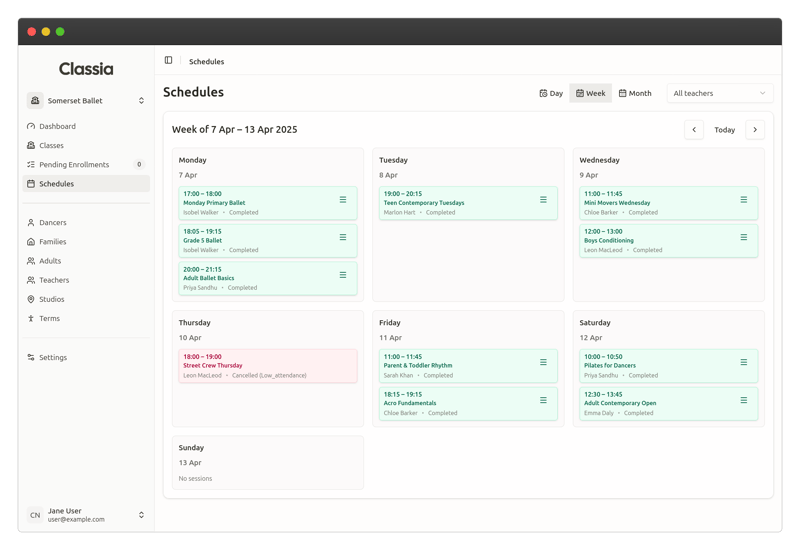This screenshot has width=800, height=550.
Task: Open menu icon for Grade 5 Ballet
Action: pyautogui.click(x=343, y=237)
